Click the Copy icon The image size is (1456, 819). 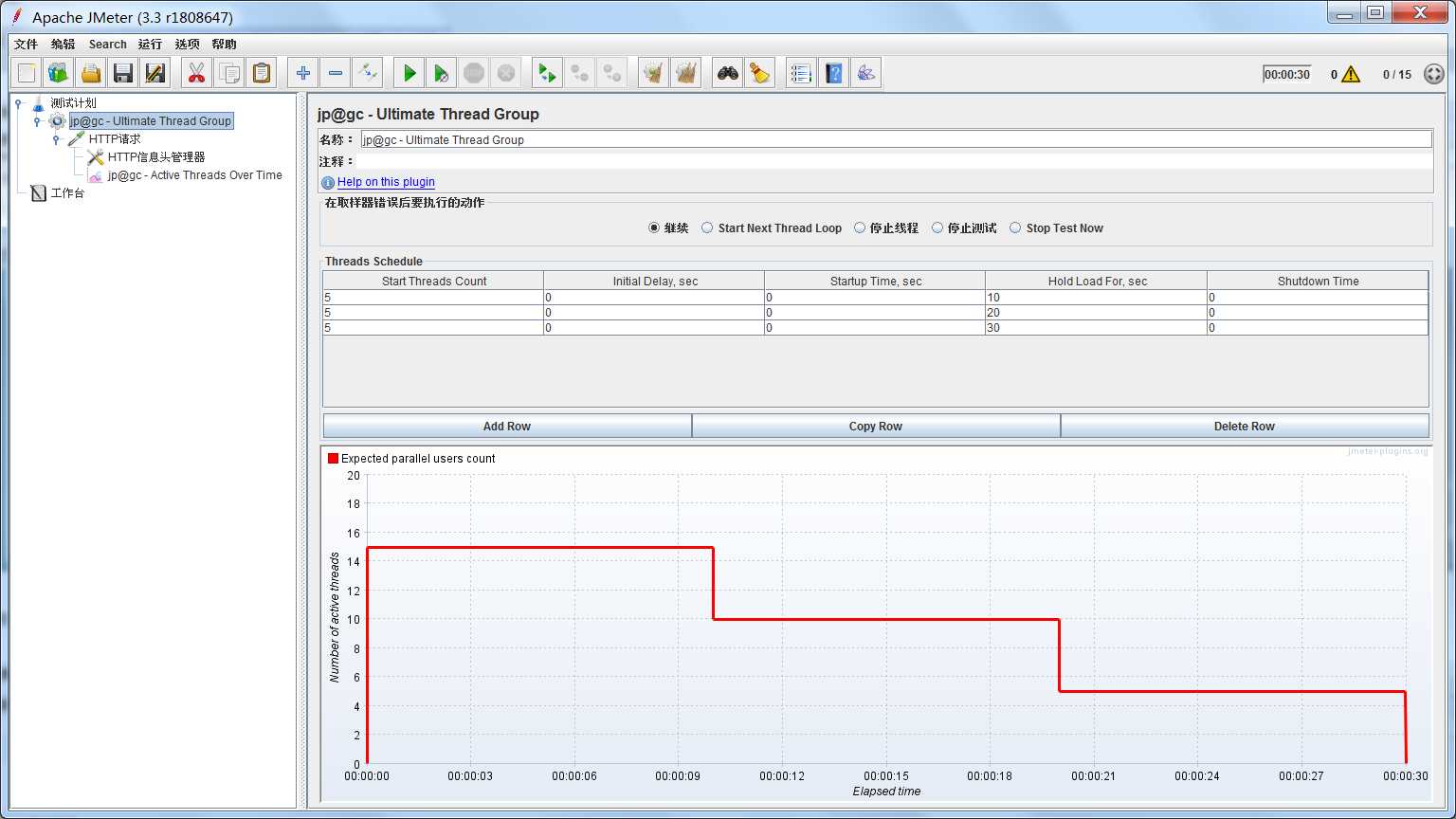[228, 73]
